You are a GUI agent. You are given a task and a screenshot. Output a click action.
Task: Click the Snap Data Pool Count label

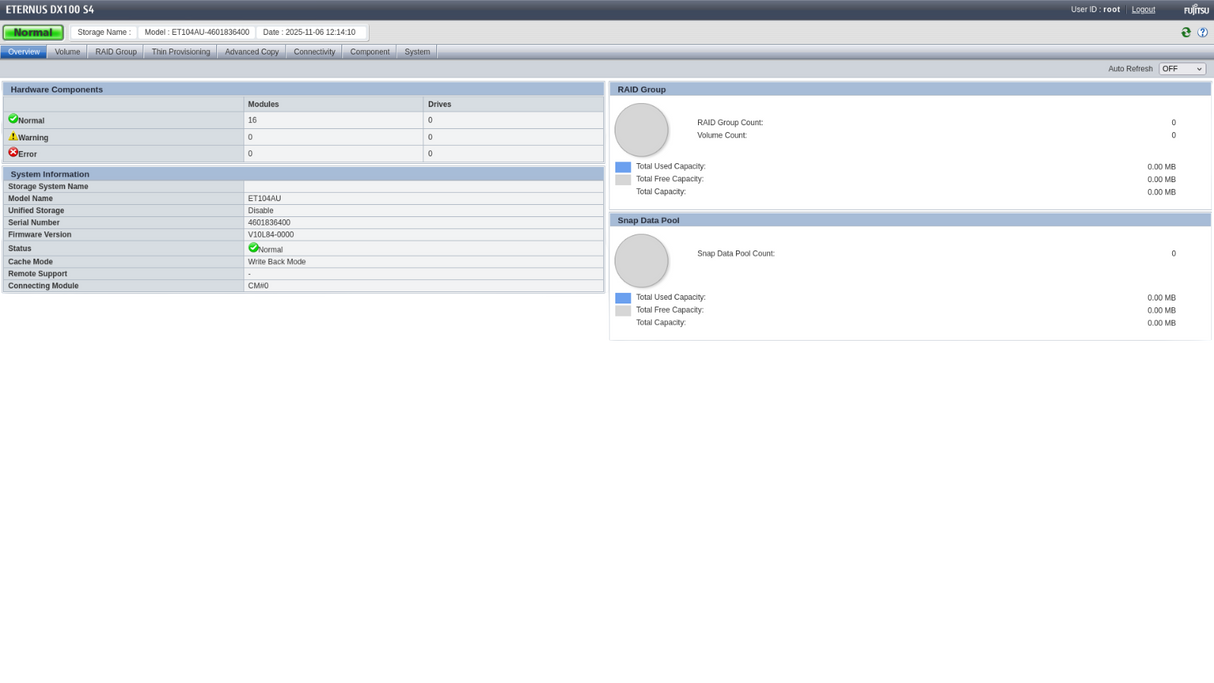[x=736, y=254]
